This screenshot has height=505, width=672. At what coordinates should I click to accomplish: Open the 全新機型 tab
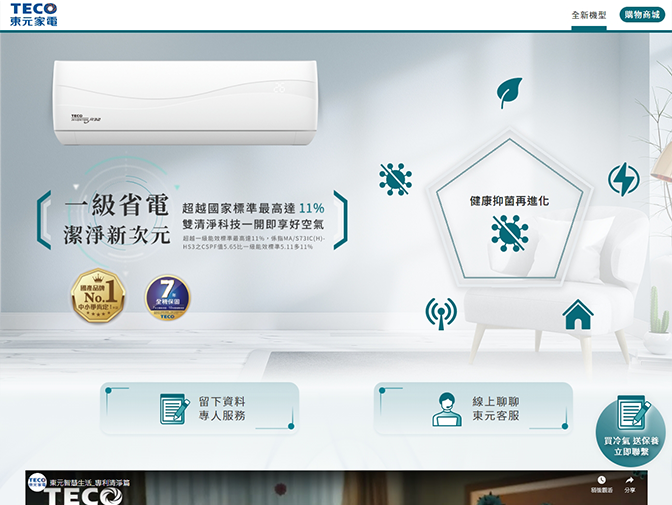(589, 15)
